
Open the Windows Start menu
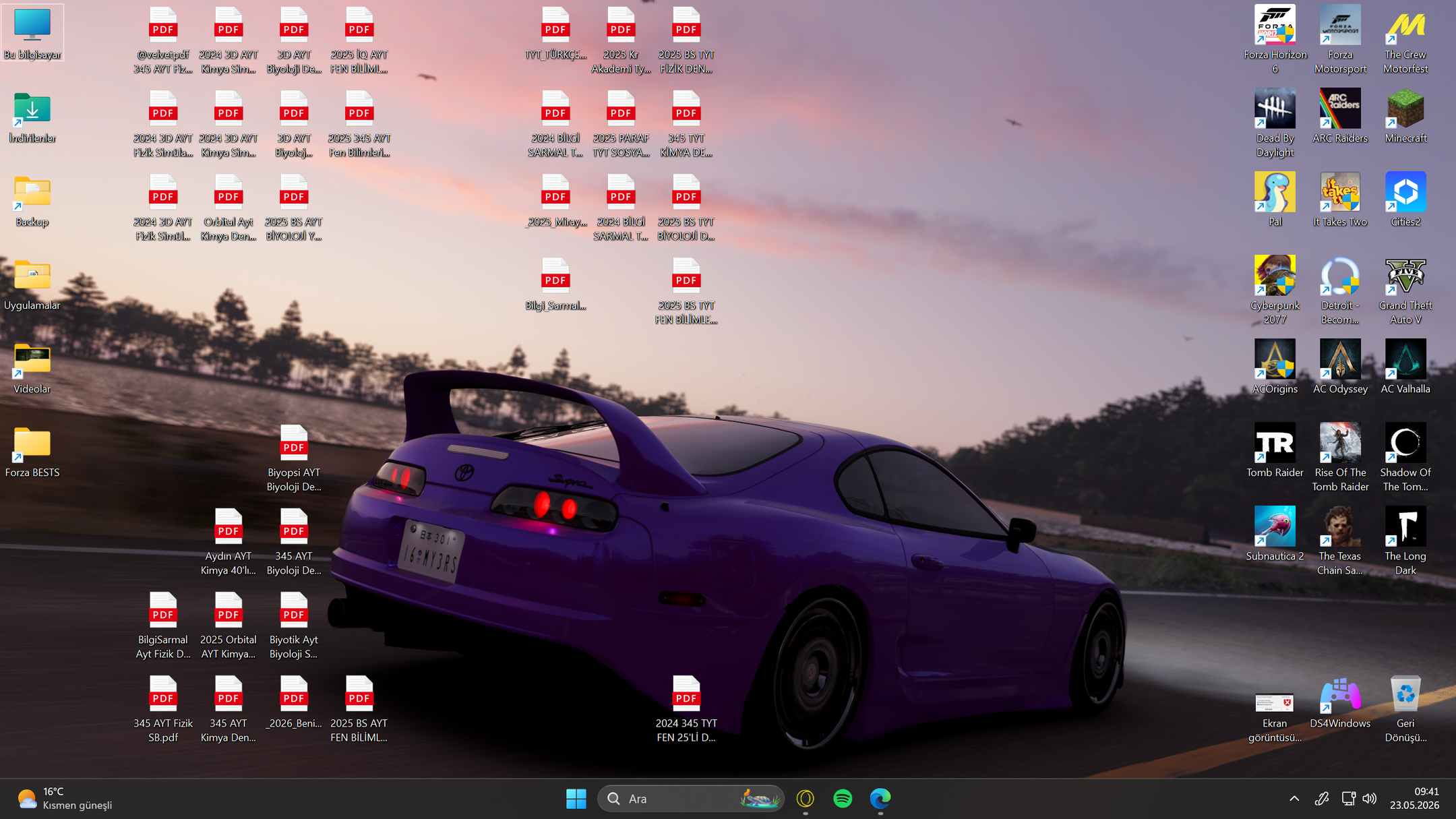click(576, 799)
